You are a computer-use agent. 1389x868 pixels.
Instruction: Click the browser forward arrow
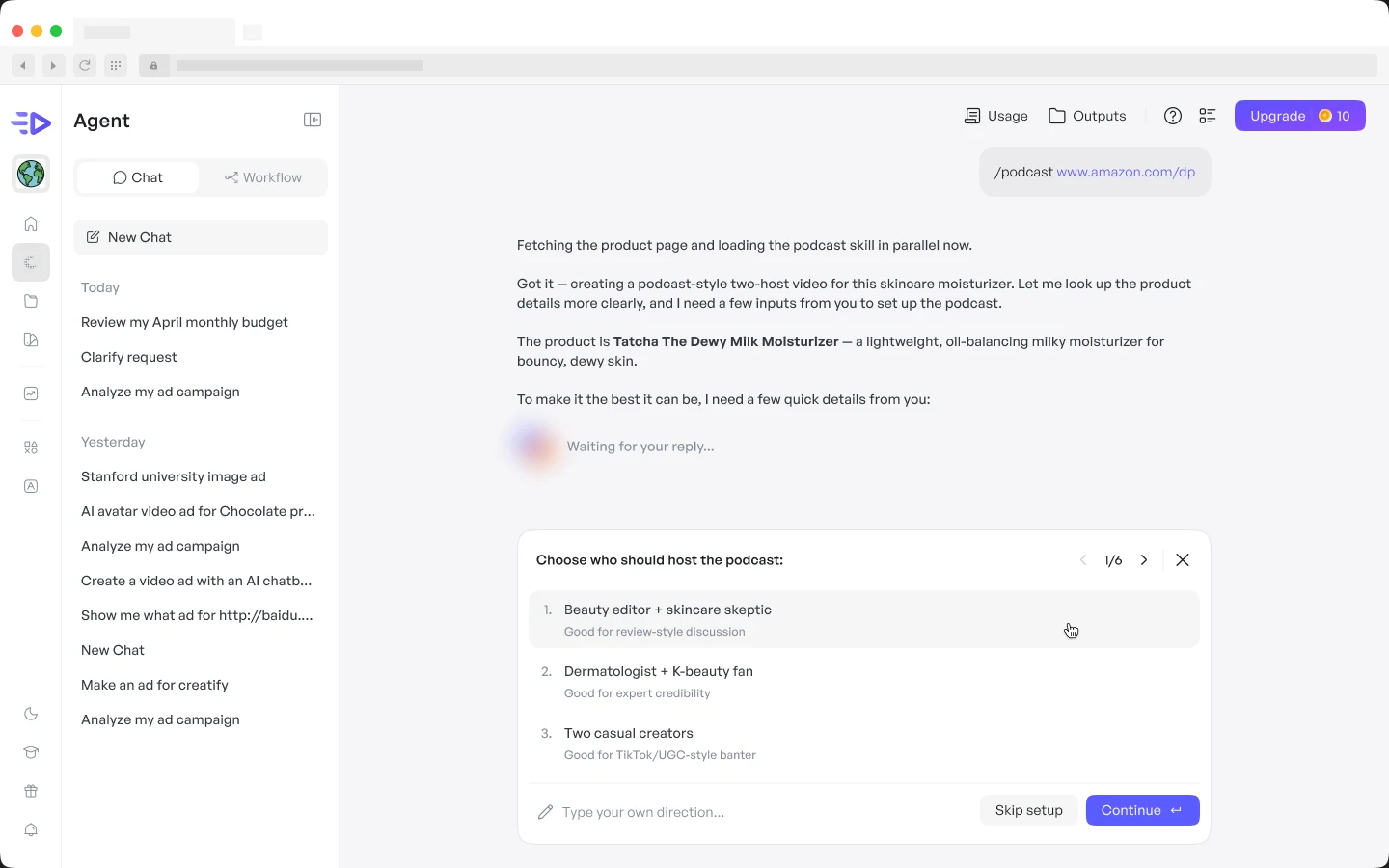point(54,66)
